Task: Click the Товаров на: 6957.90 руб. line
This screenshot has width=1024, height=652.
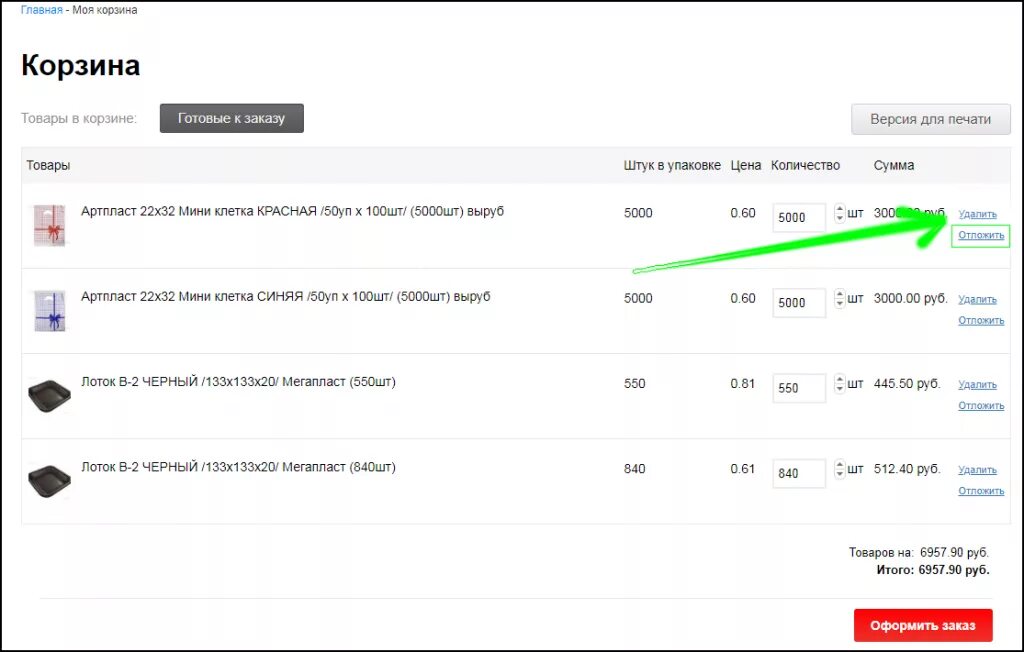Action: (919, 553)
